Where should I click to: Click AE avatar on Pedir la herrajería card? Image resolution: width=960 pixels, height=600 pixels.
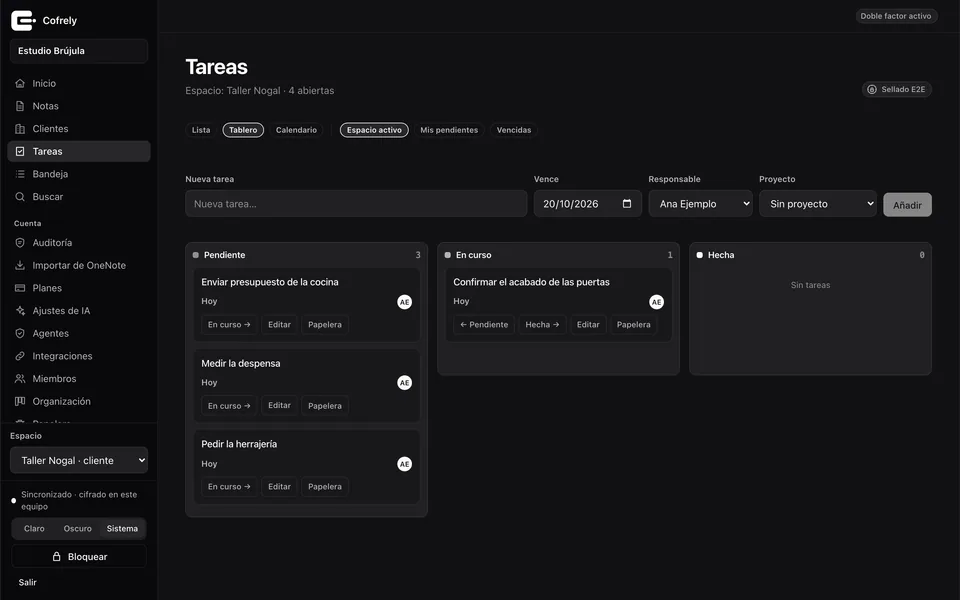[404, 464]
